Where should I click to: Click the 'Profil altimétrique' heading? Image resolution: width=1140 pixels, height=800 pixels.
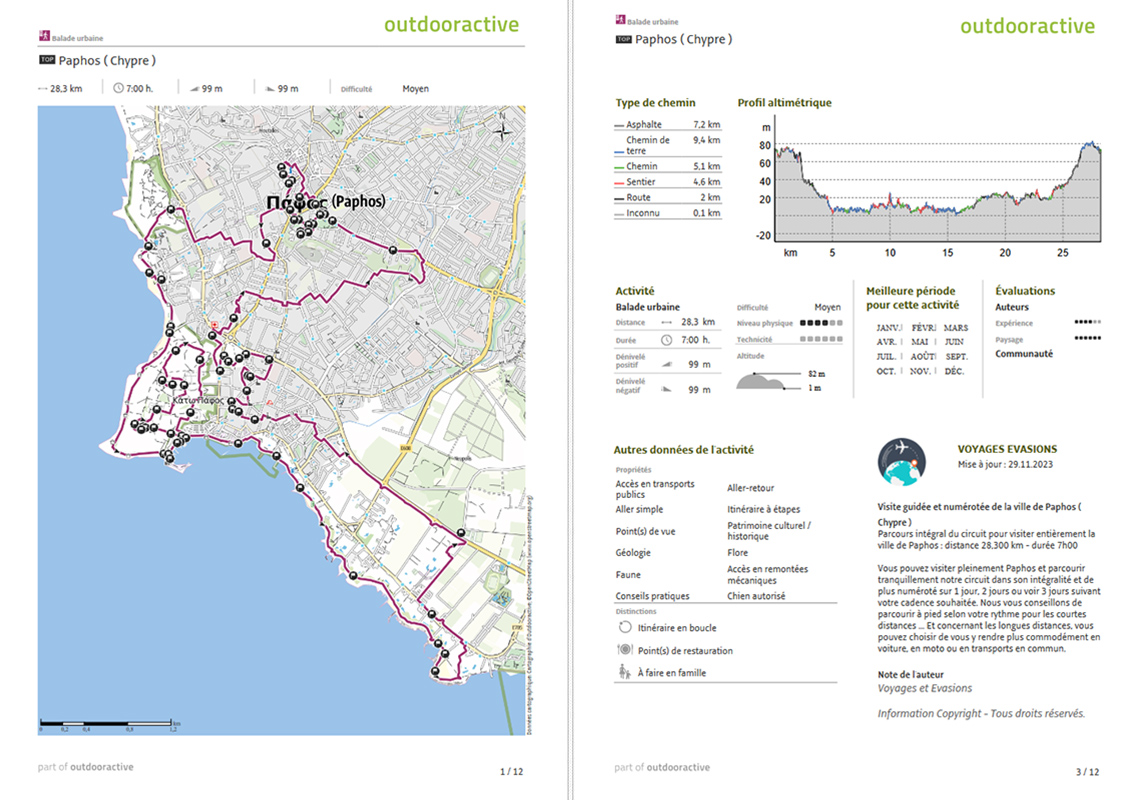coord(784,103)
